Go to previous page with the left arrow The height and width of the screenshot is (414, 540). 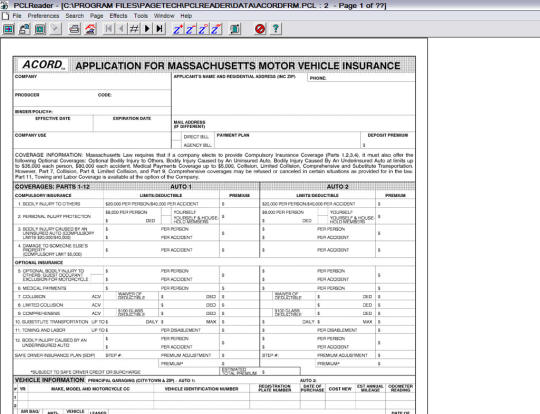tap(121, 29)
